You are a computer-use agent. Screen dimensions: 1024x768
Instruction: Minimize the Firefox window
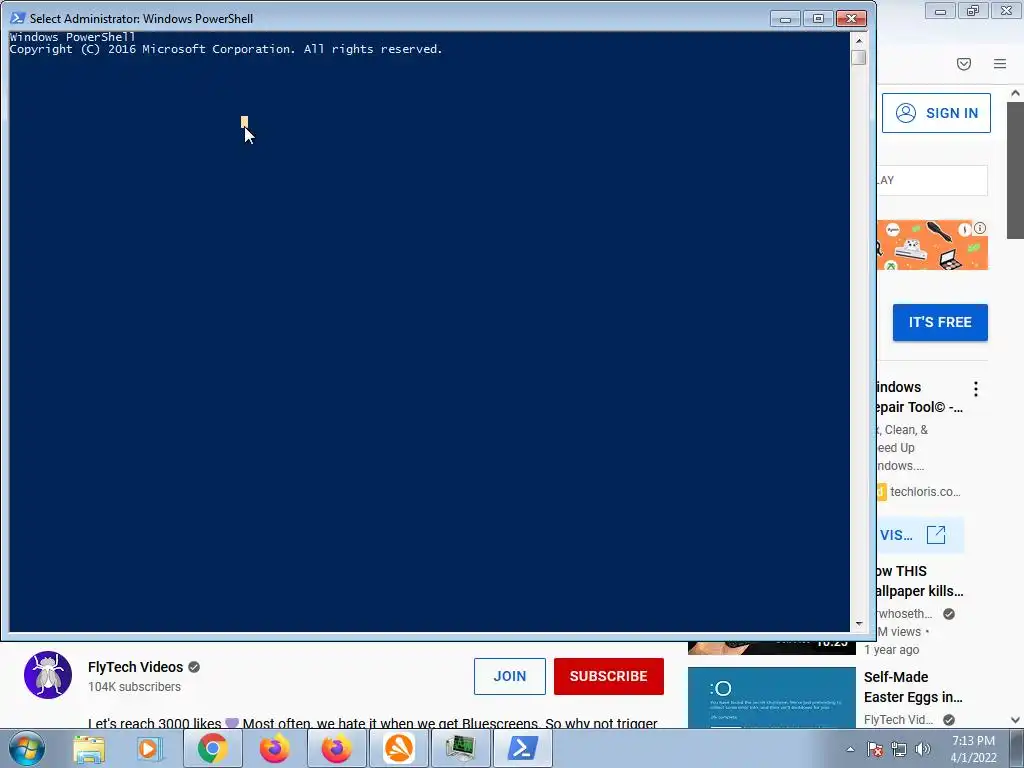940,11
